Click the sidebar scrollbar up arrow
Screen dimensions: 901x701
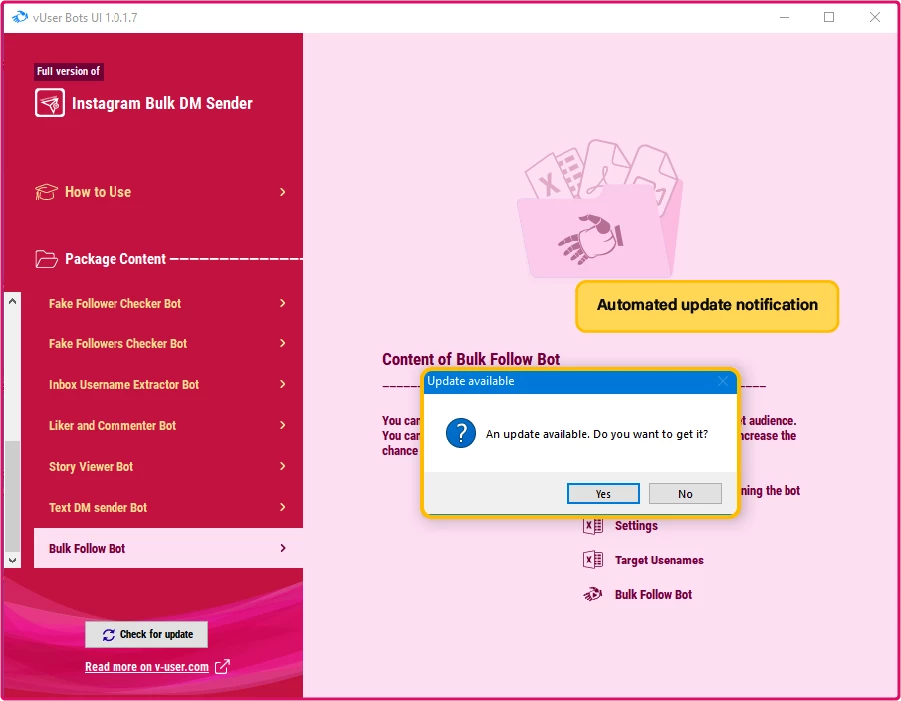[x=13, y=301]
